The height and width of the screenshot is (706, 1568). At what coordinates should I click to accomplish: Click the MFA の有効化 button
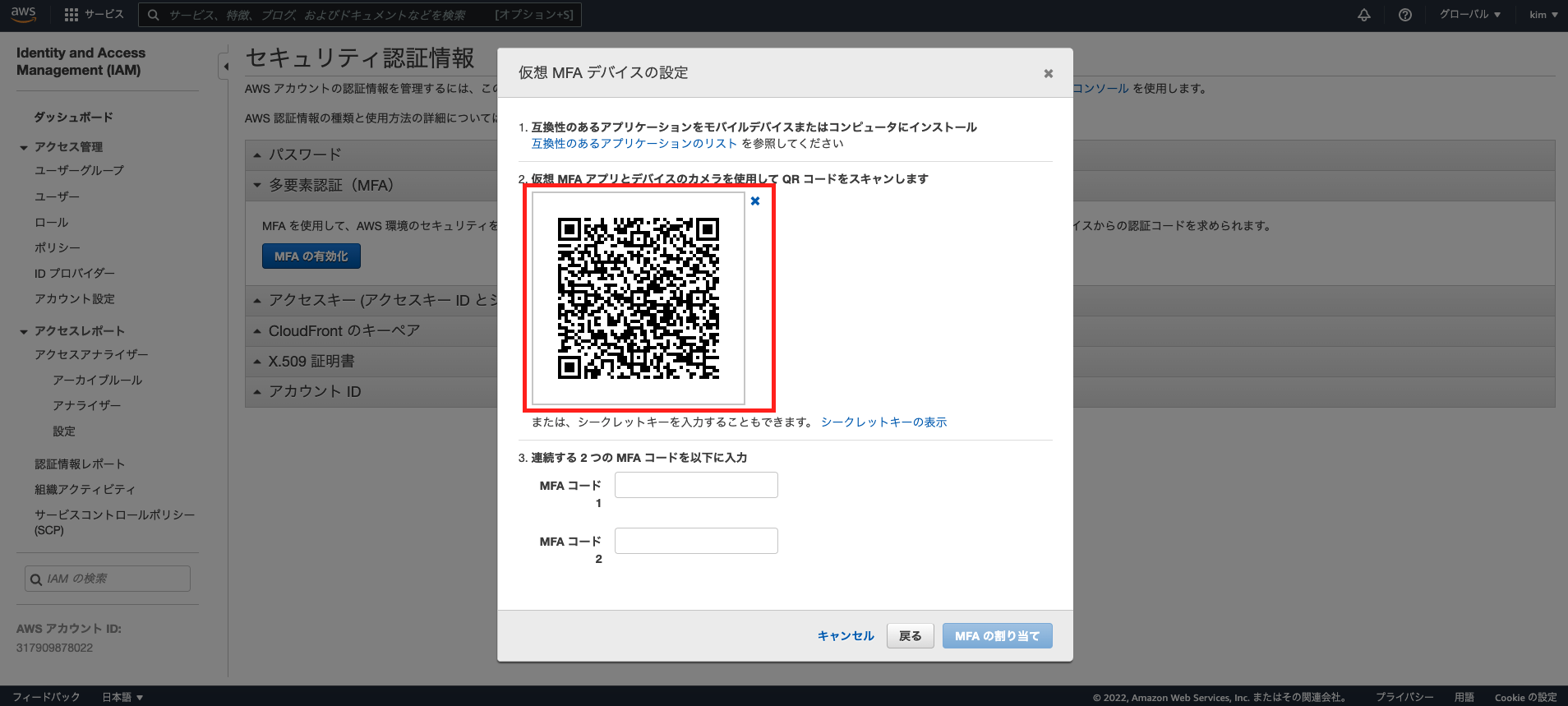(x=311, y=256)
